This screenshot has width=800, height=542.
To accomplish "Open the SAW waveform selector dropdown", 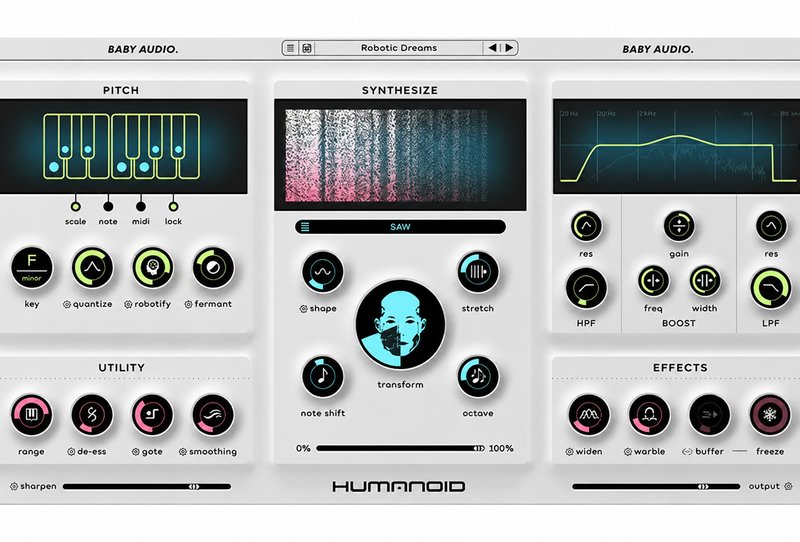I will (x=401, y=227).
